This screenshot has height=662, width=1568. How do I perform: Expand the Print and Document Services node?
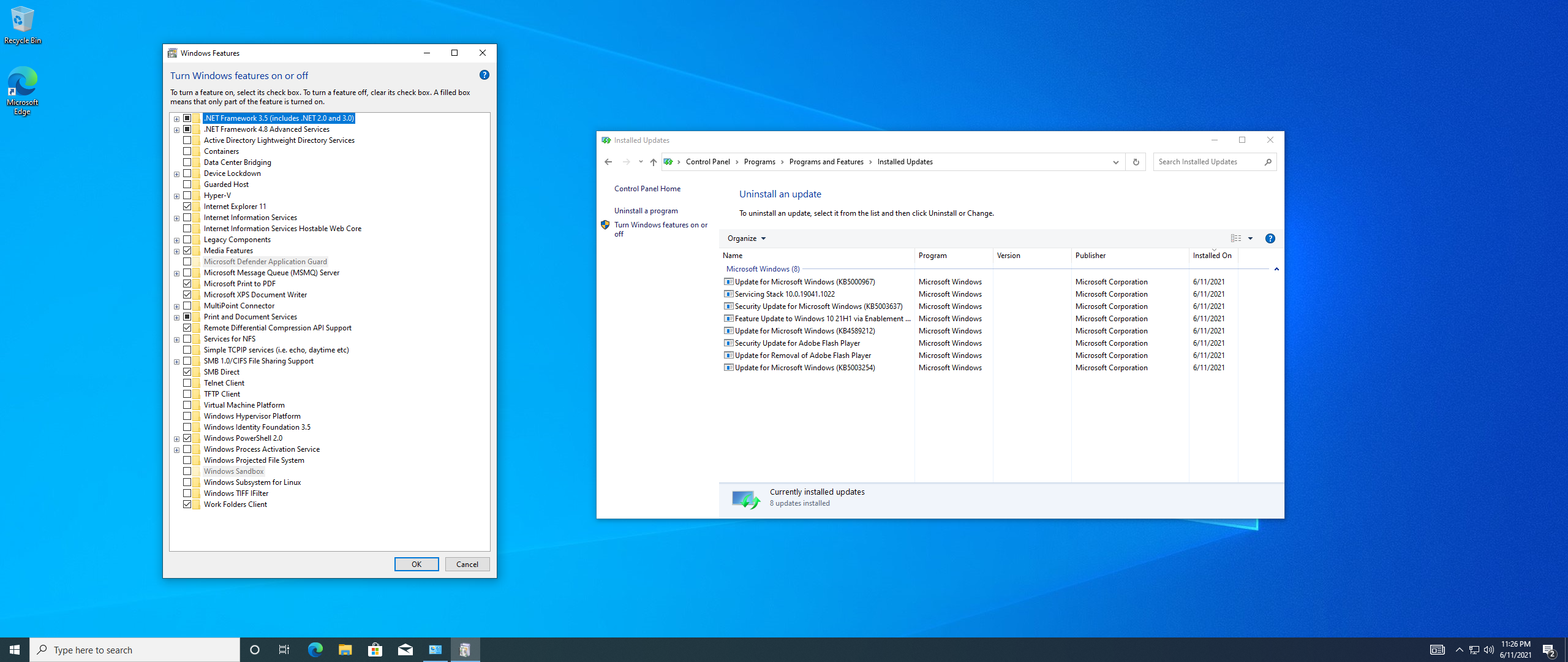point(177,316)
